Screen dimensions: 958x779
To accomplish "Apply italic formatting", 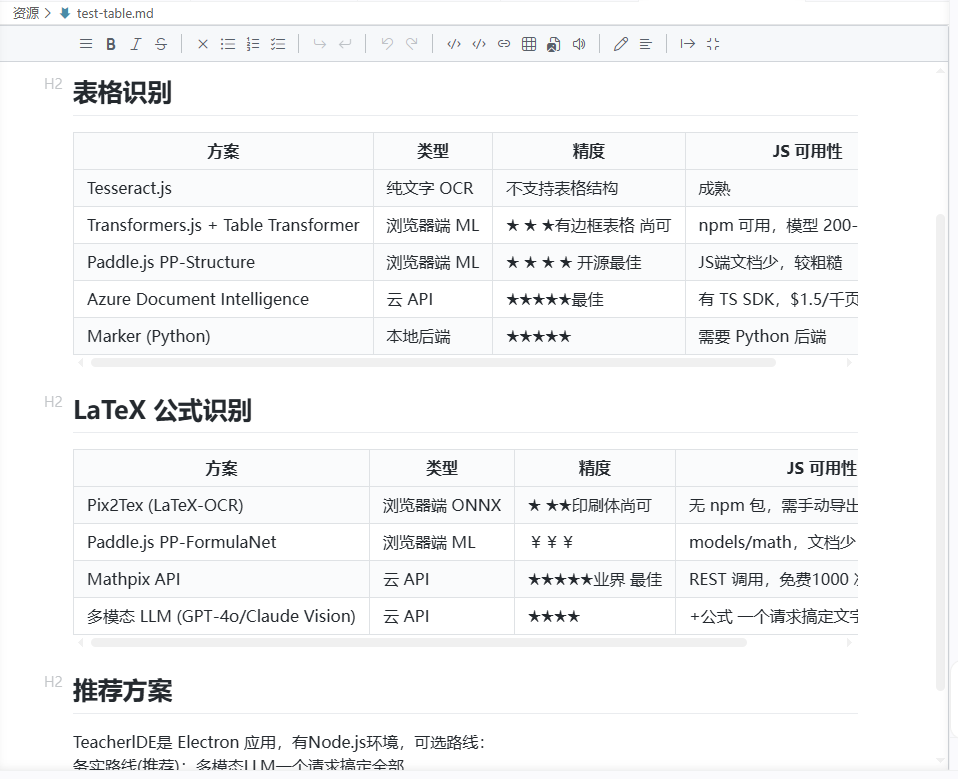I will [x=136, y=44].
